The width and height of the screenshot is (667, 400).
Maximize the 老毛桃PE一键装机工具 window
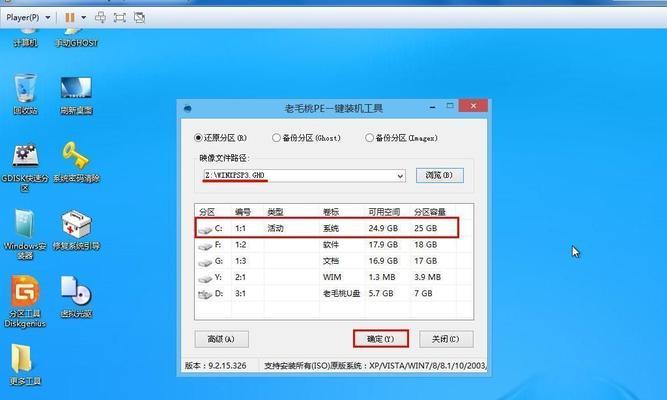point(450,106)
